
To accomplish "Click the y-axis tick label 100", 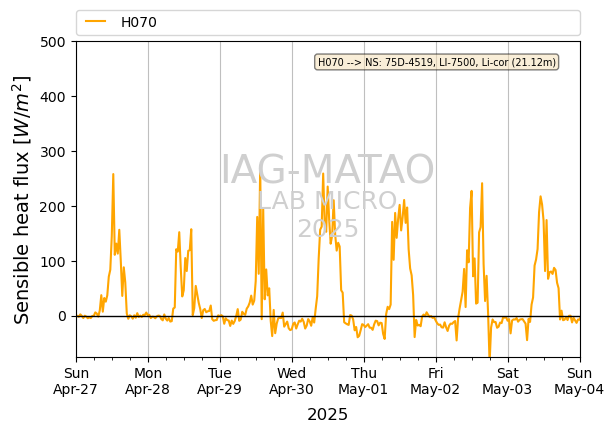I will point(53,262).
